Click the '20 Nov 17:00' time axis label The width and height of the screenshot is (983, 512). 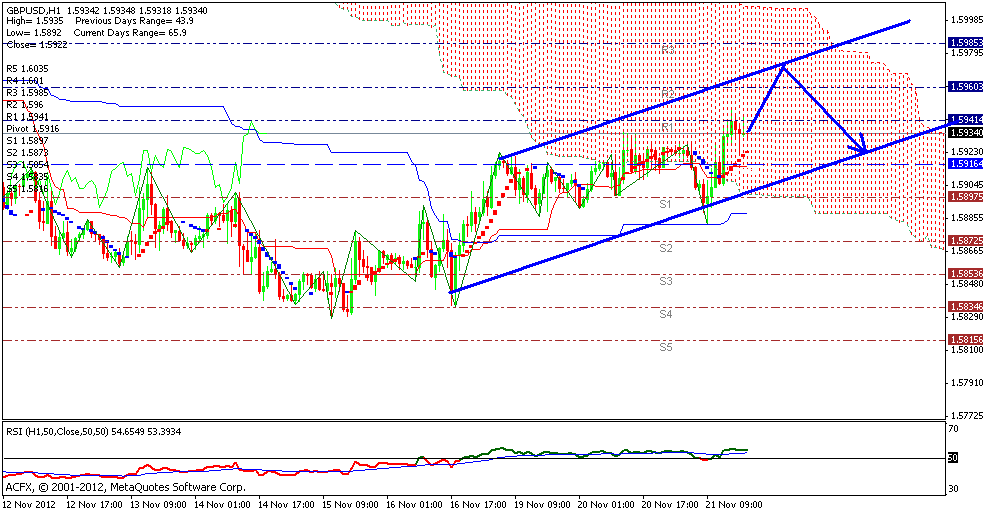click(x=671, y=504)
